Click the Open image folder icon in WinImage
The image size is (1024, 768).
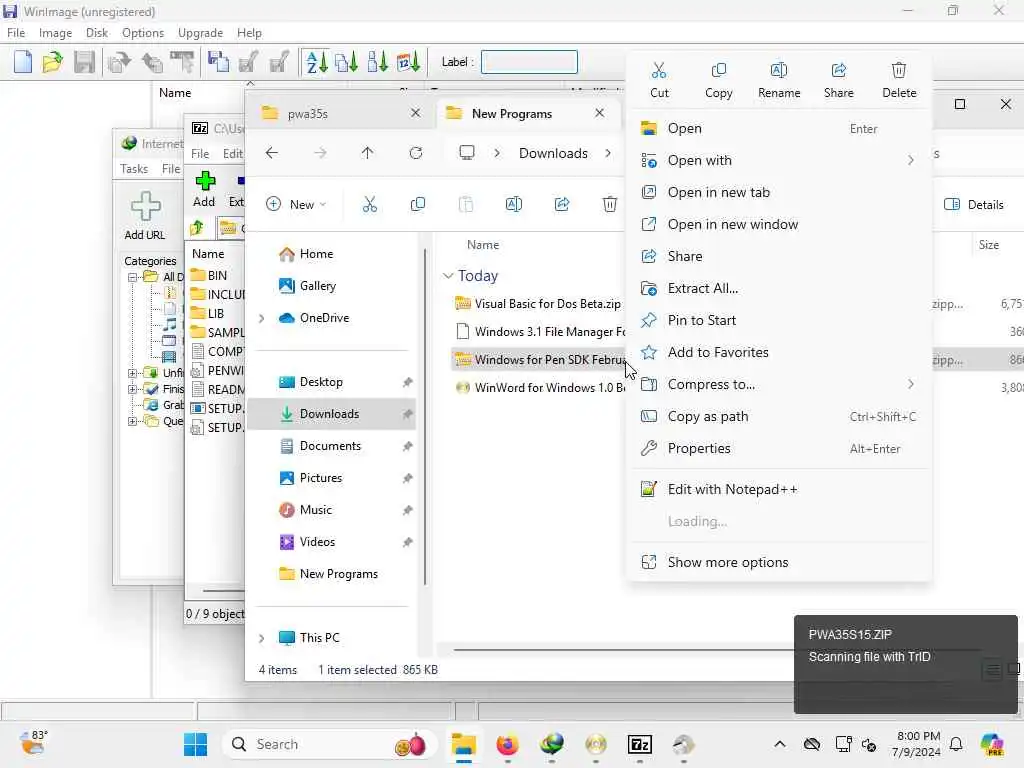pyautogui.click(x=52, y=62)
